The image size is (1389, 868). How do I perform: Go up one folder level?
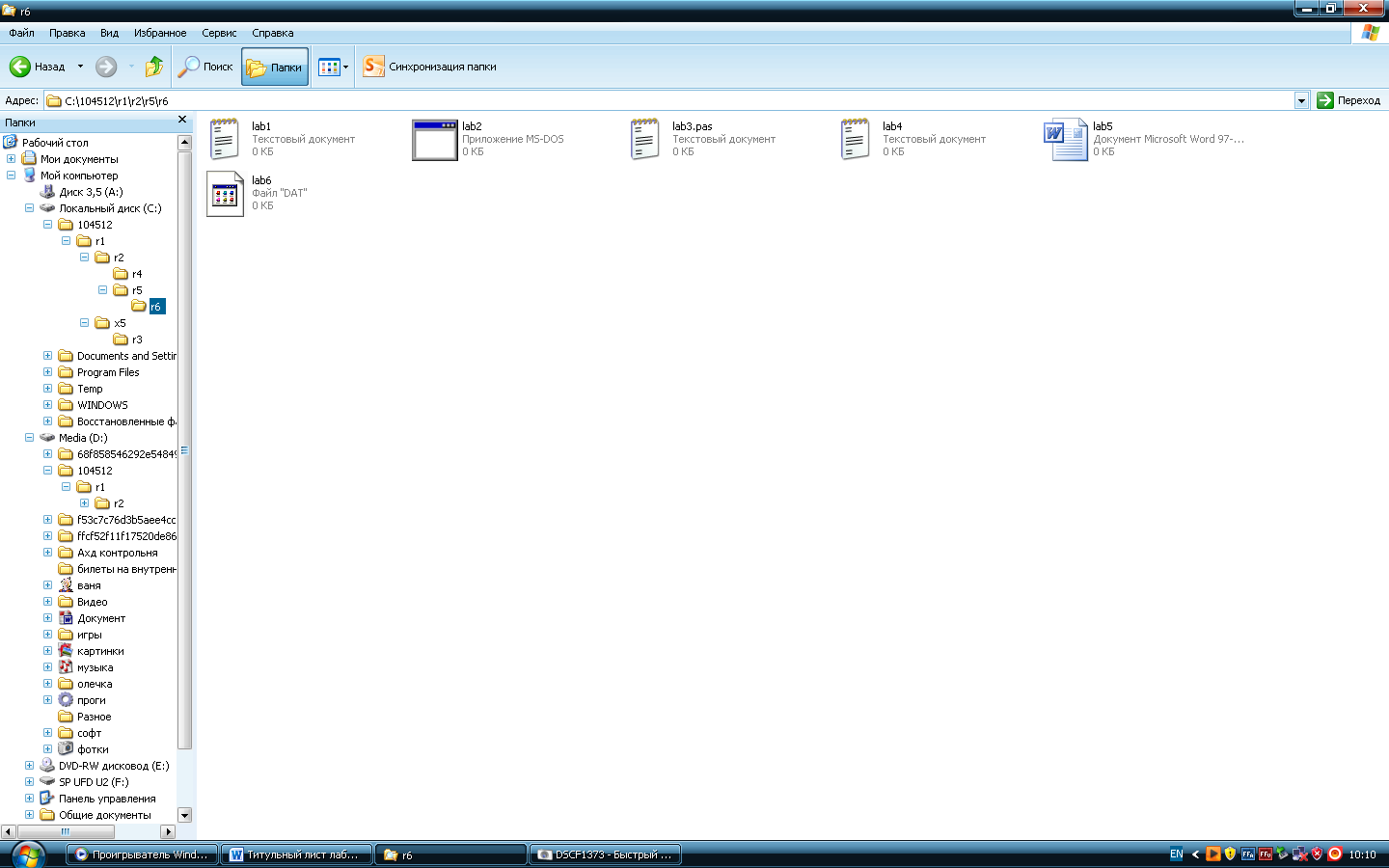154,67
